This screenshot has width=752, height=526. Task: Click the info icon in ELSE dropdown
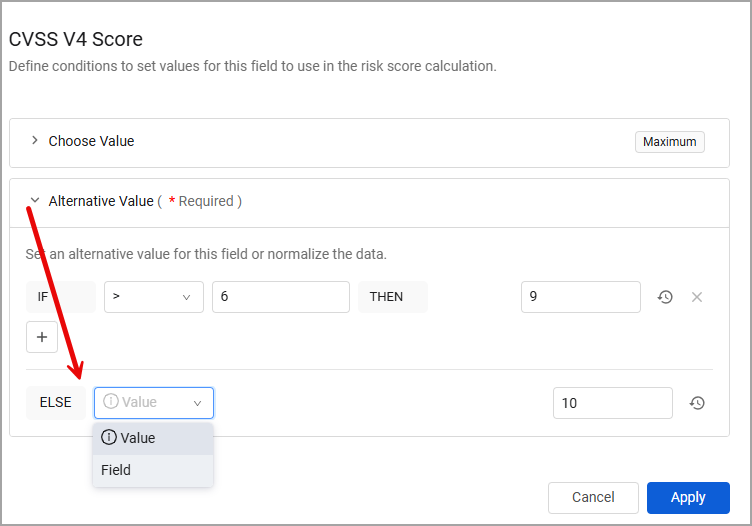111,402
